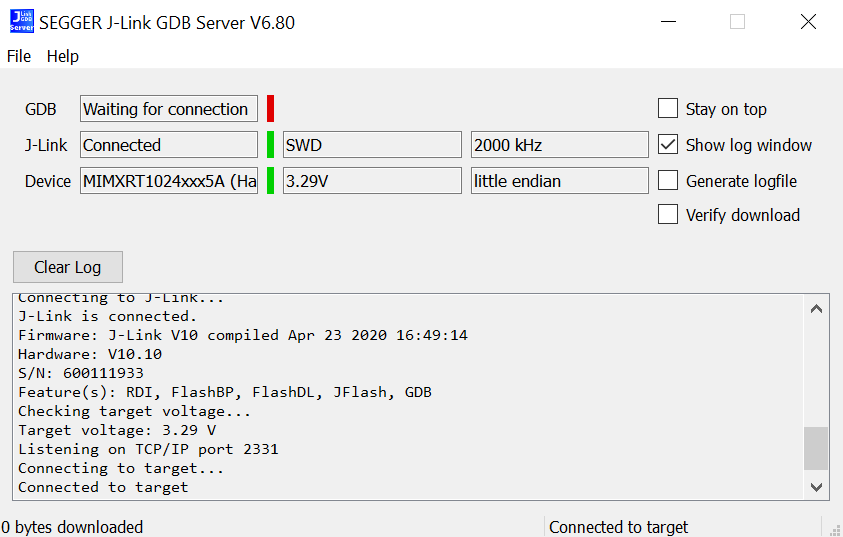The image size is (843, 537).
Task: Enable the Generate logfile checkbox
Action: click(x=668, y=181)
